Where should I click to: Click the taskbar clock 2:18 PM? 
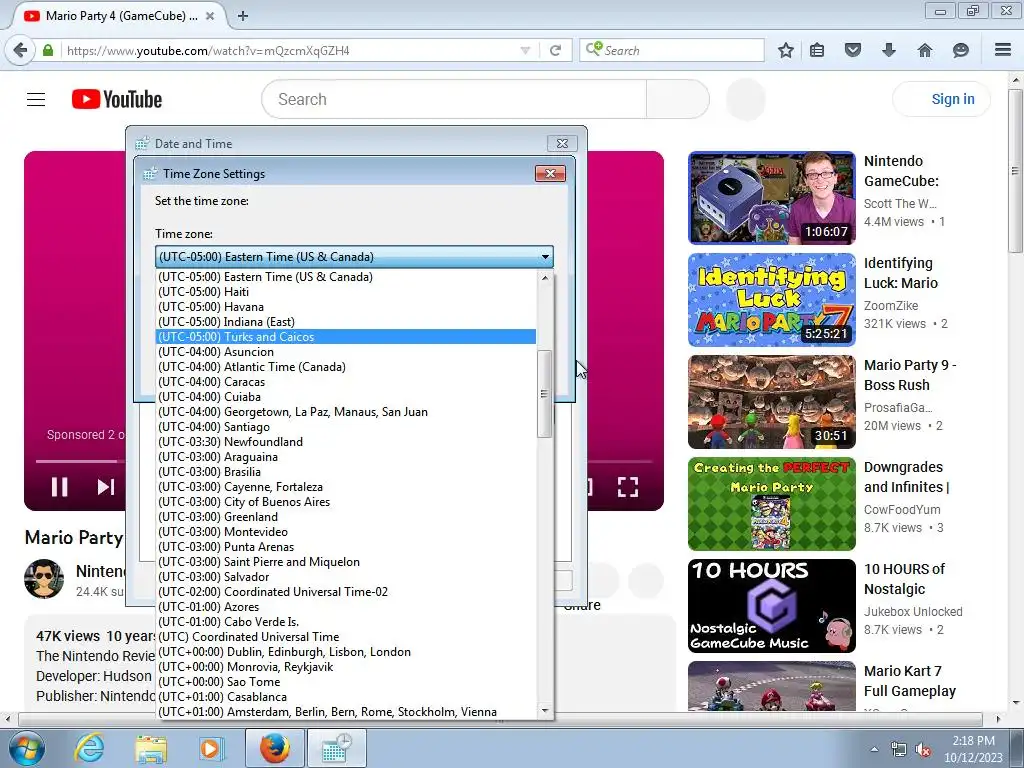pyautogui.click(x=973, y=749)
